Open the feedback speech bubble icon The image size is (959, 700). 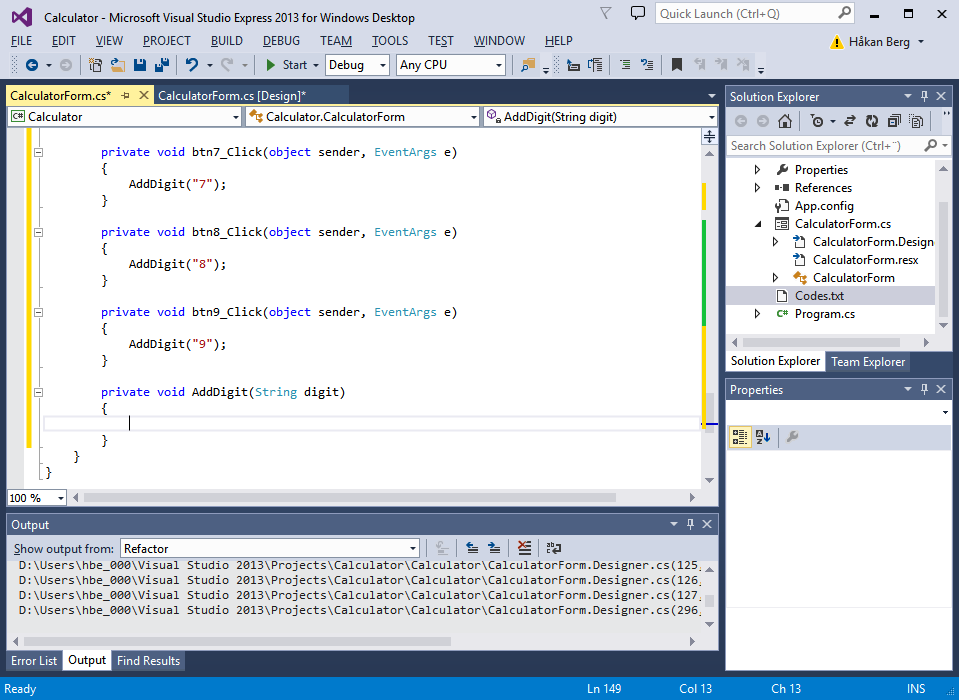point(638,13)
